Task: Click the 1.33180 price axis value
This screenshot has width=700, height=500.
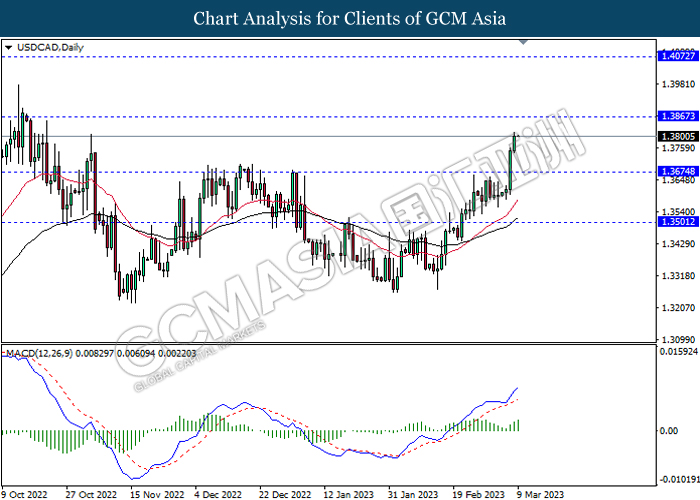Action: click(x=679, y=276)
